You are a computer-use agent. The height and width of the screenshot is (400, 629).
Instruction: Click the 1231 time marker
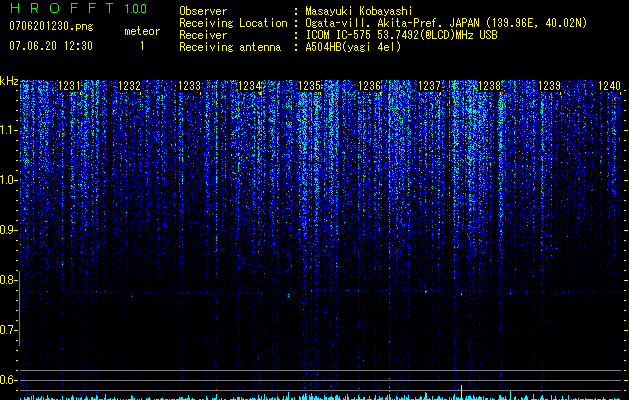69,86
